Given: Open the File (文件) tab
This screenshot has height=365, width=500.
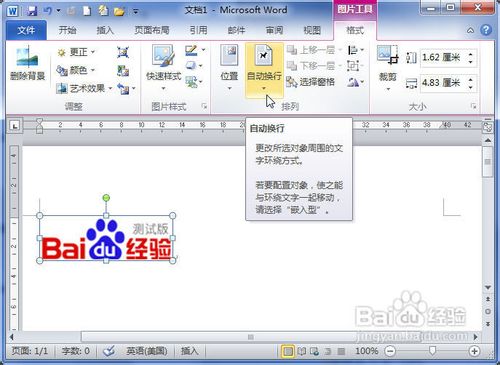Looking at the screenshot, I should [26, 31].
